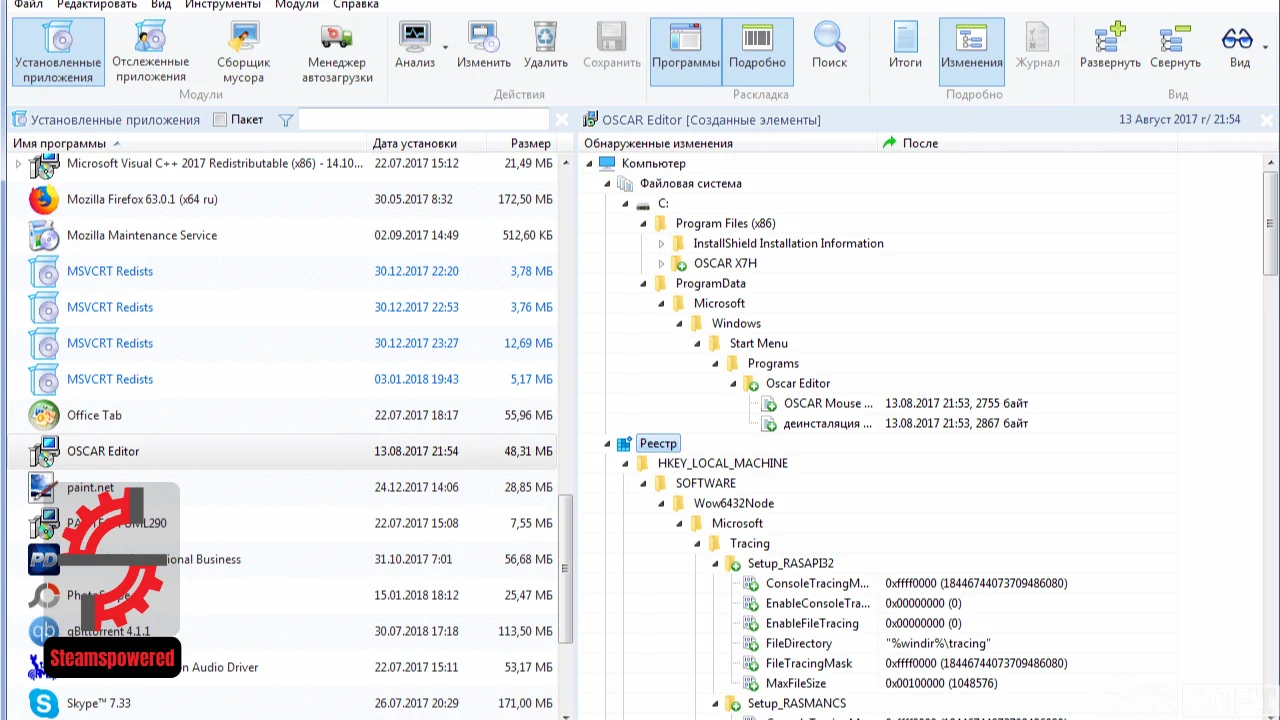
Task: Open the Редактировать menu
Action: click(x=97, y=4)
